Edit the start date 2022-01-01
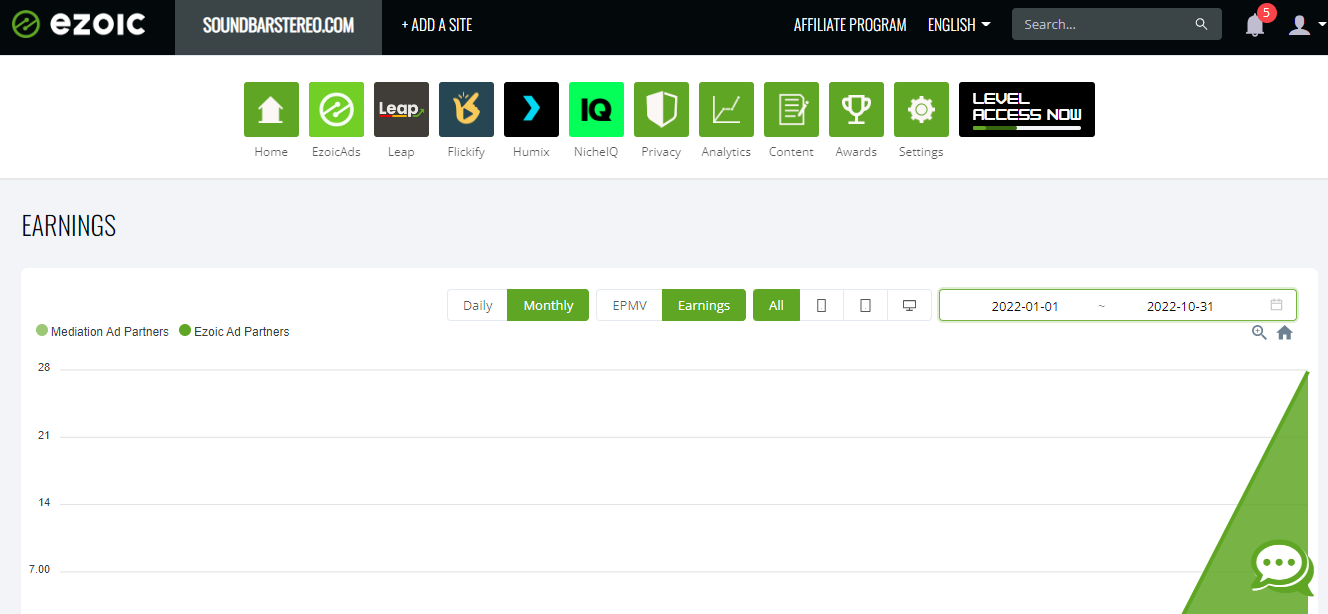The image size is (1328, 614). coord(1025,306)
